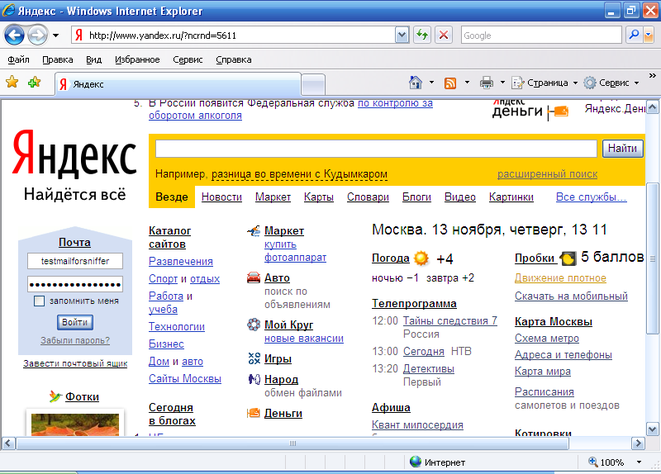The height and width of the screenshot is (474, 661).
Task: Focus the Google search box in toolbar
Action: (x=541, y=35)
